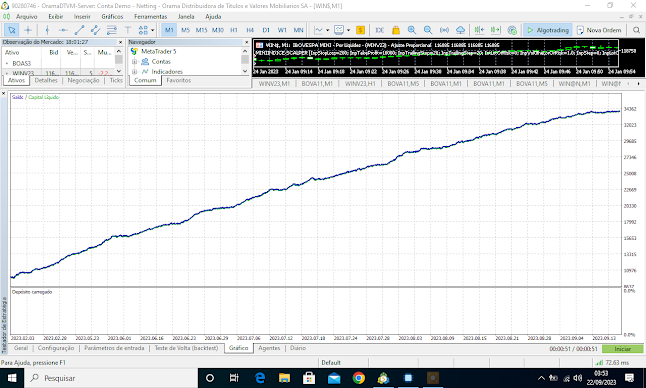Close the Observação do Mercado panel
This screenshot has height=388, width=646.
(120, 42)
